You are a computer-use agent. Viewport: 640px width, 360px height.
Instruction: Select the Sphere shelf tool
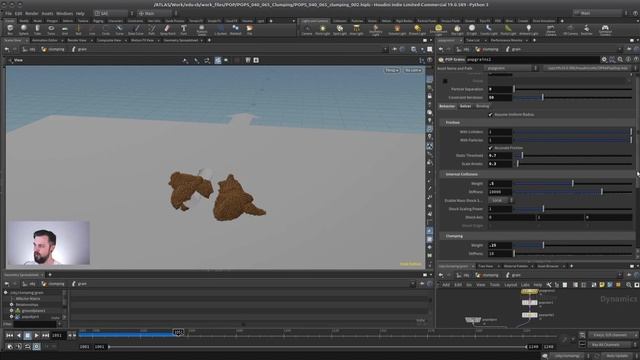pyautogui.click(x=24, y=29)
